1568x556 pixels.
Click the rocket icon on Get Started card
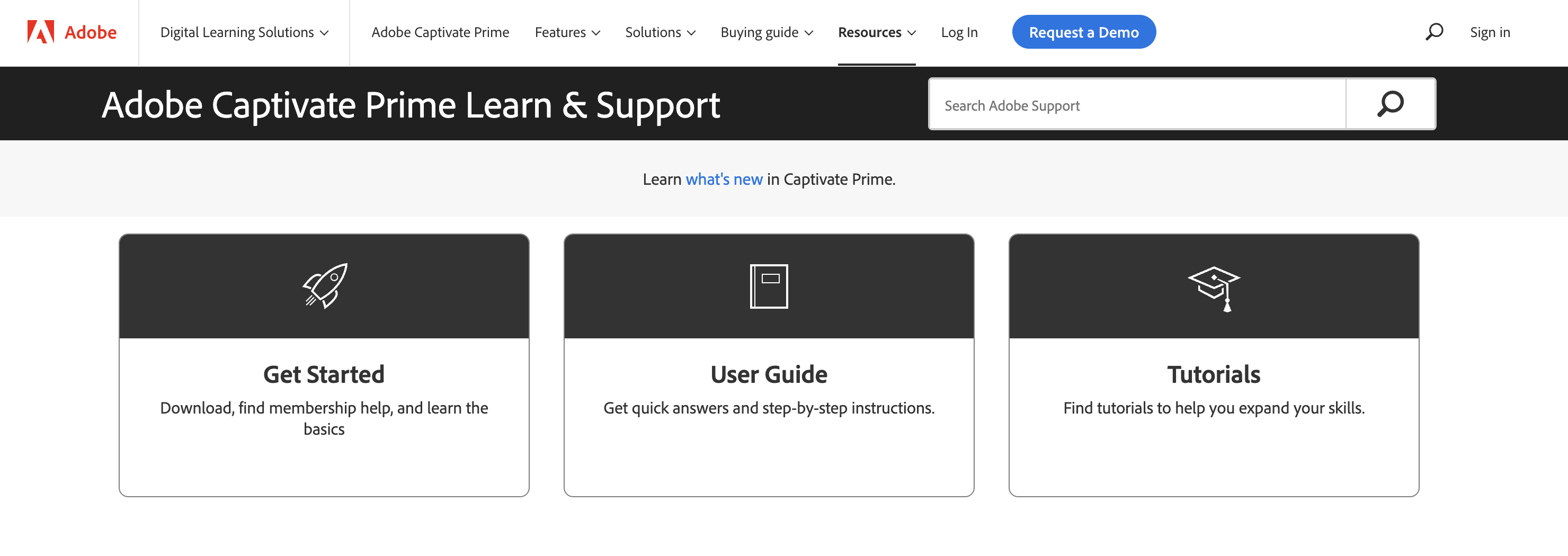(x=325, y=286)
